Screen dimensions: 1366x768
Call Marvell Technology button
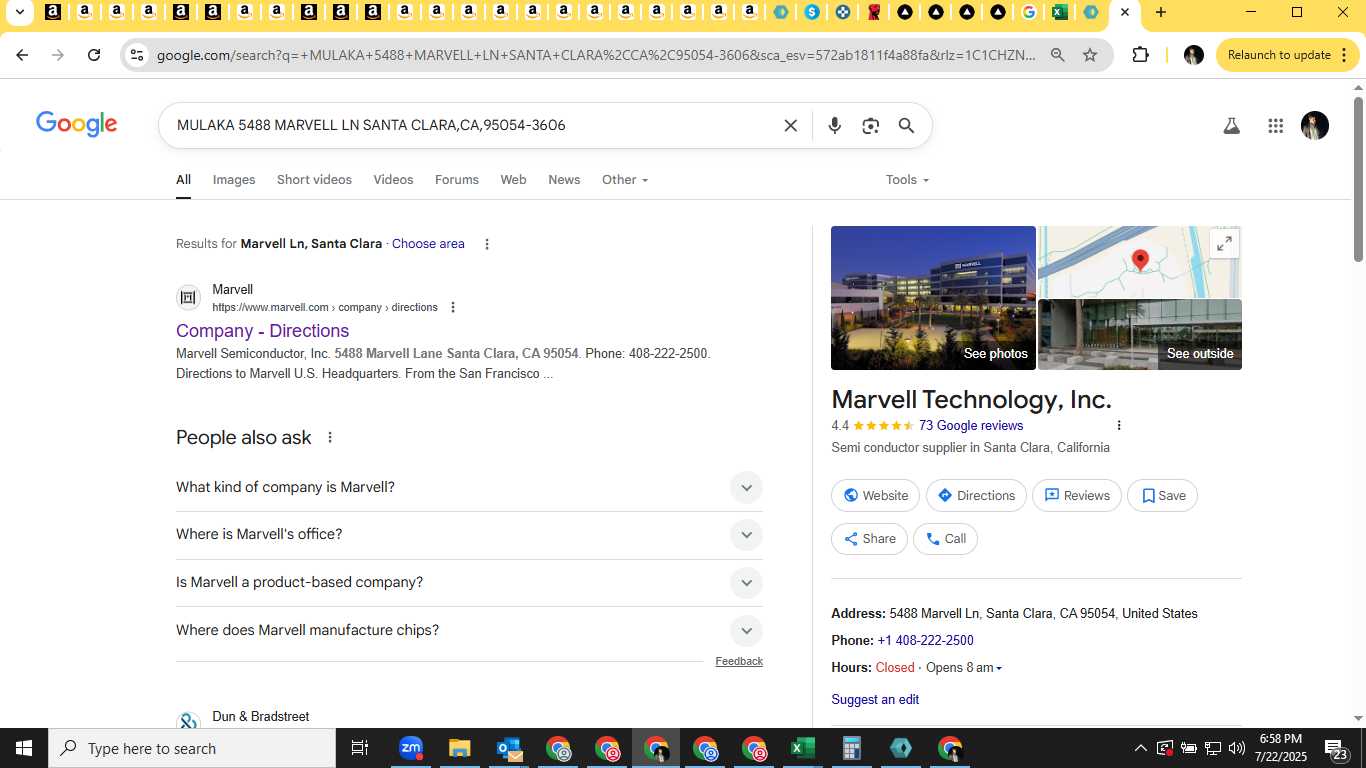[x=945, y=539]
